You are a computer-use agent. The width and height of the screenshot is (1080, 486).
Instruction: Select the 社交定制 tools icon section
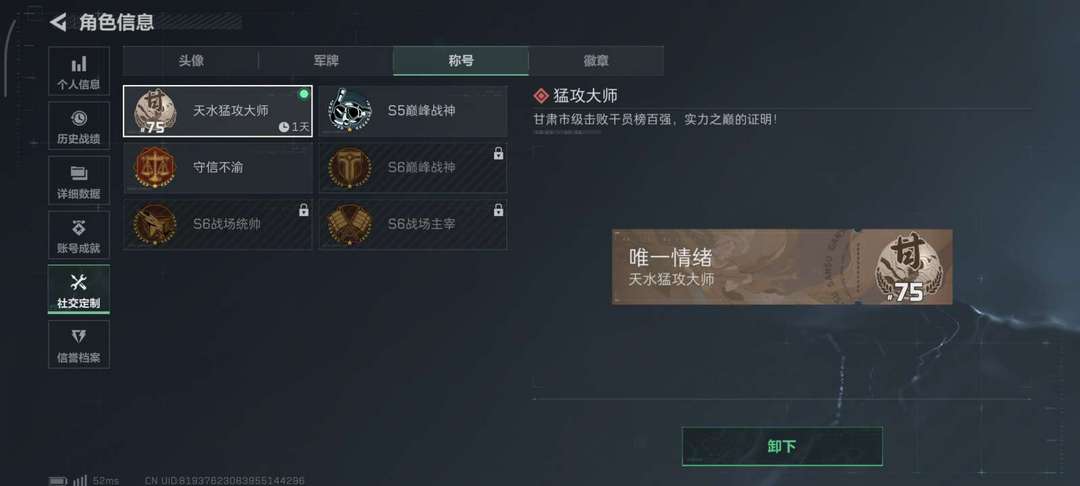(x=79, y=289)
